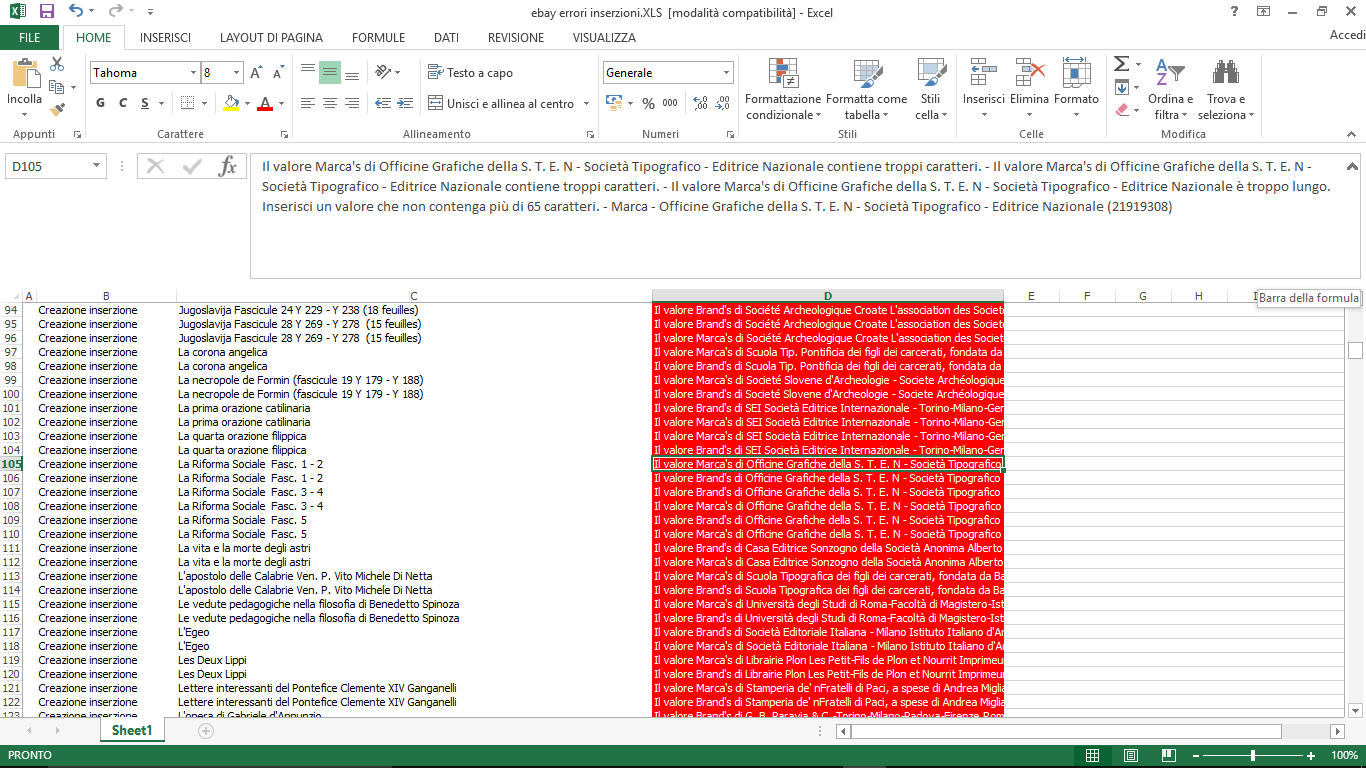
Task: Undo the last action
Action: 76,12
